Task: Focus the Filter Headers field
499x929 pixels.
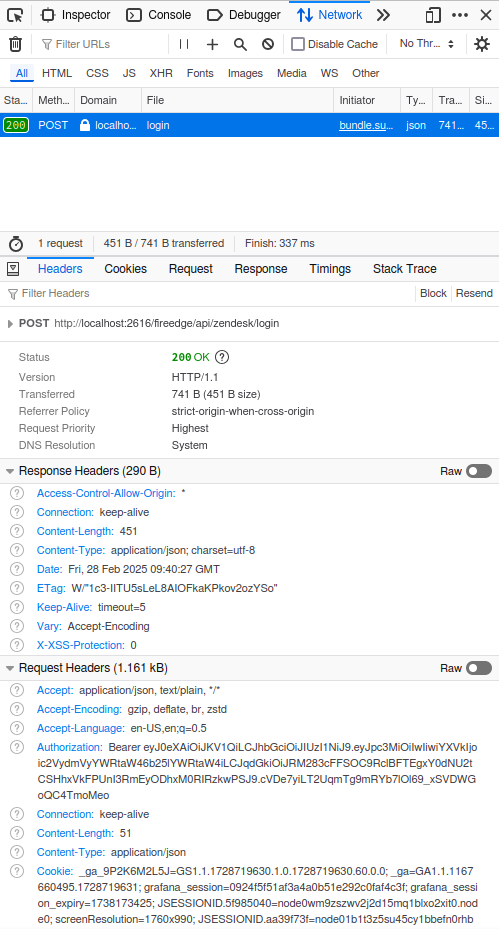Action: click(x=207, y=293)
